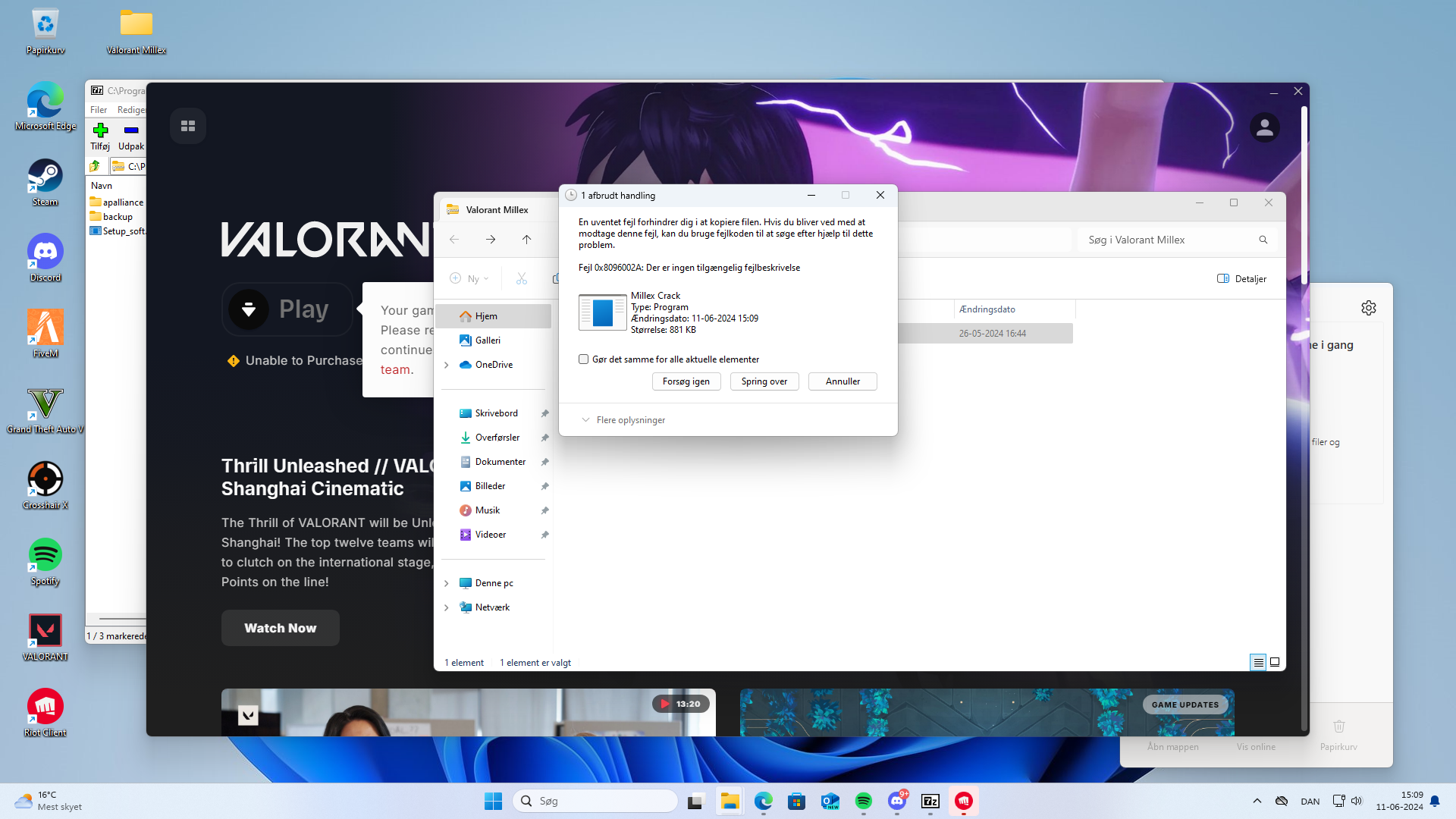Open the Filer menu in 7-Zip
1456x819 pixels.
pyautogui.click(x=99, y=110)
